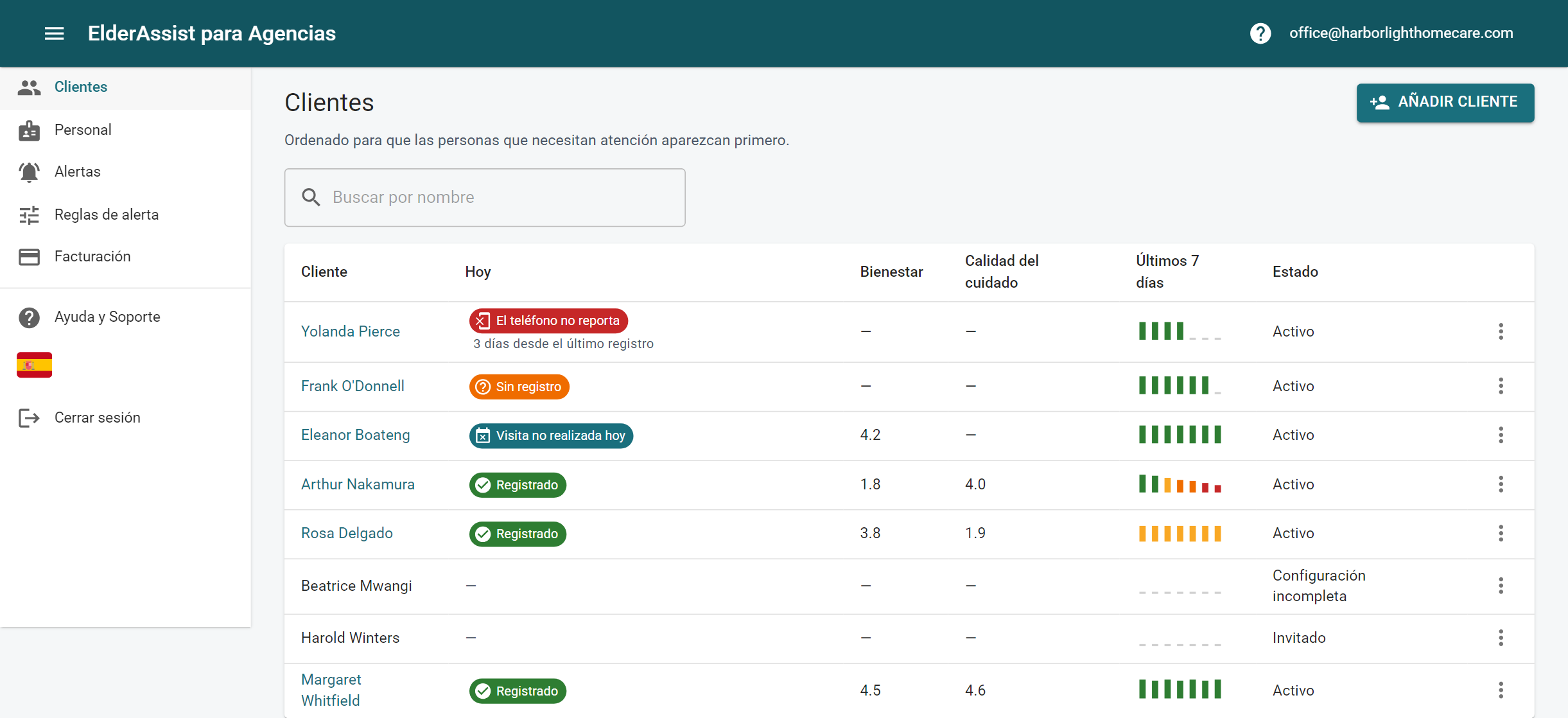The image size is (1568, 718).
Task: Open the row menu for Yolanda Pierce
Action: (x=1501, y=331)
